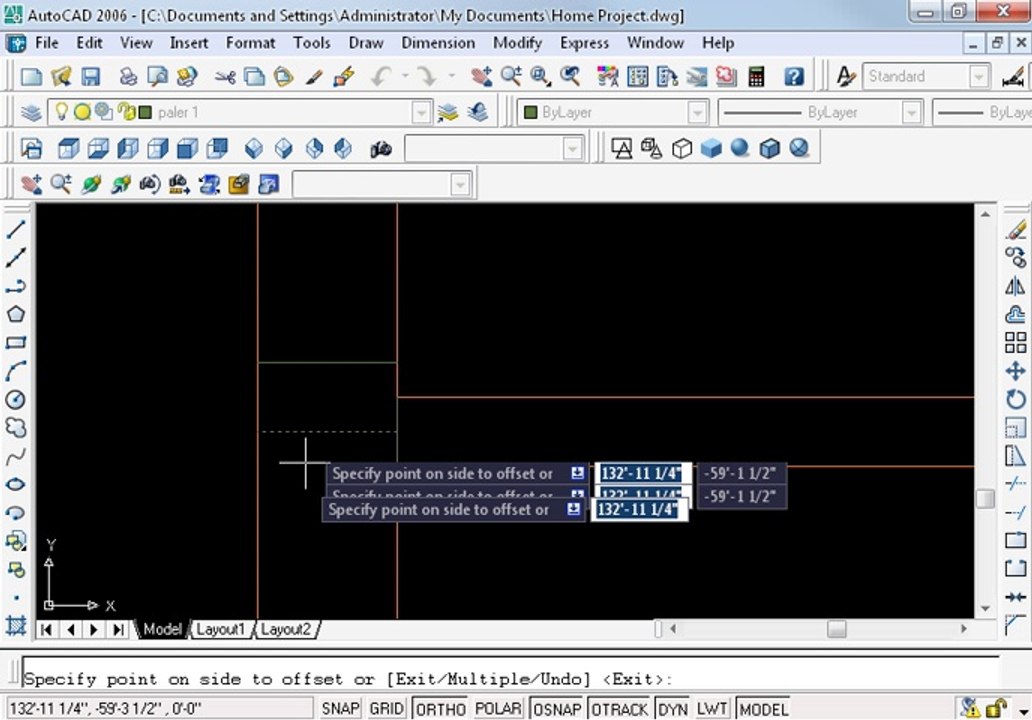Switch to the Layout2 tab
1032x720 pixels.
286,629
